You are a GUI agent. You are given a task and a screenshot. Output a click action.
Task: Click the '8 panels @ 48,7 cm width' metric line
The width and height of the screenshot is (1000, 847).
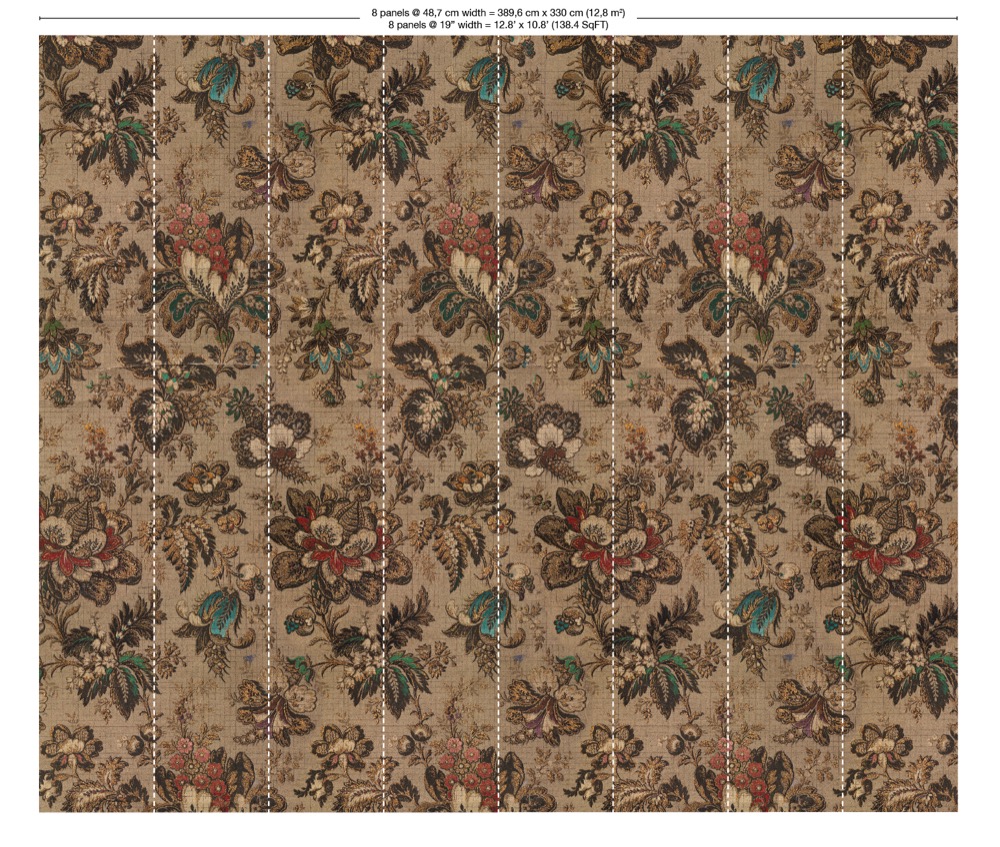[x=498, y=12]
